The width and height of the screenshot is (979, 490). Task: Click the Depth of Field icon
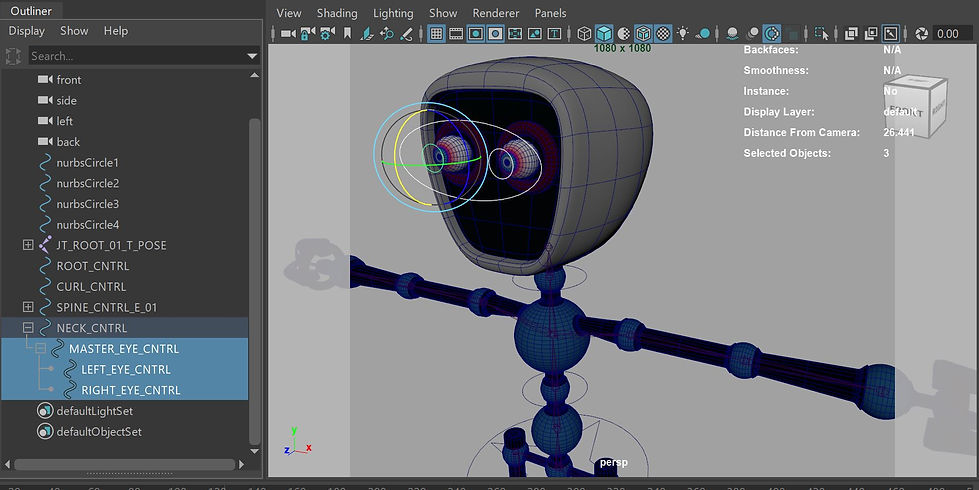pos(792,34)
